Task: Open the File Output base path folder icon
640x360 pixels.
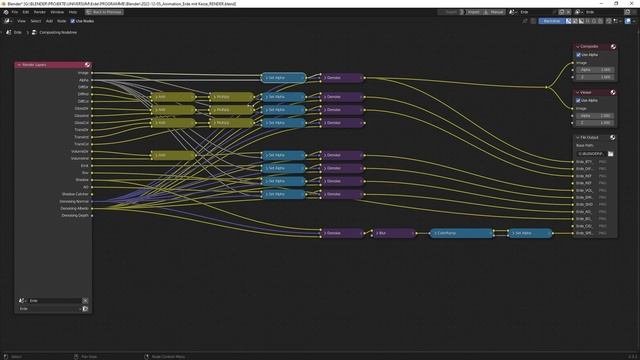Action: [610, 154]
